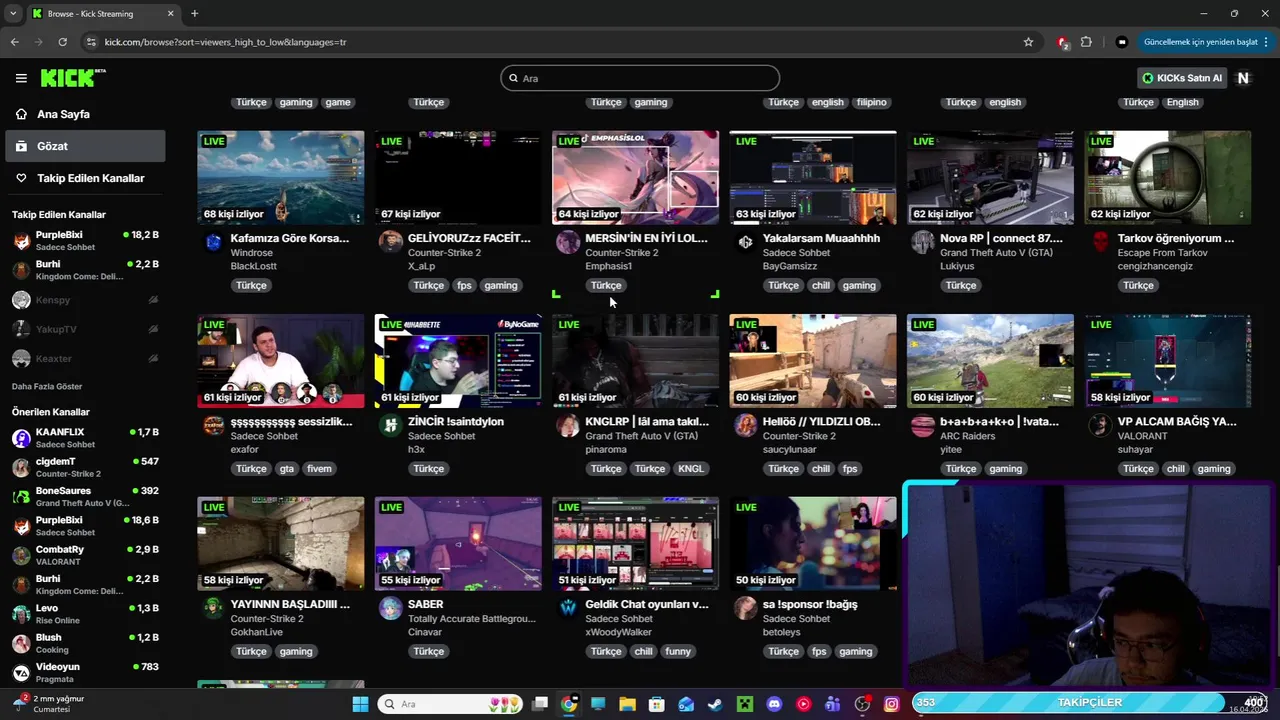Open Videoyun channel in sidebar
The width and height of the screenshot is (1280, 720).
point(85,672)
